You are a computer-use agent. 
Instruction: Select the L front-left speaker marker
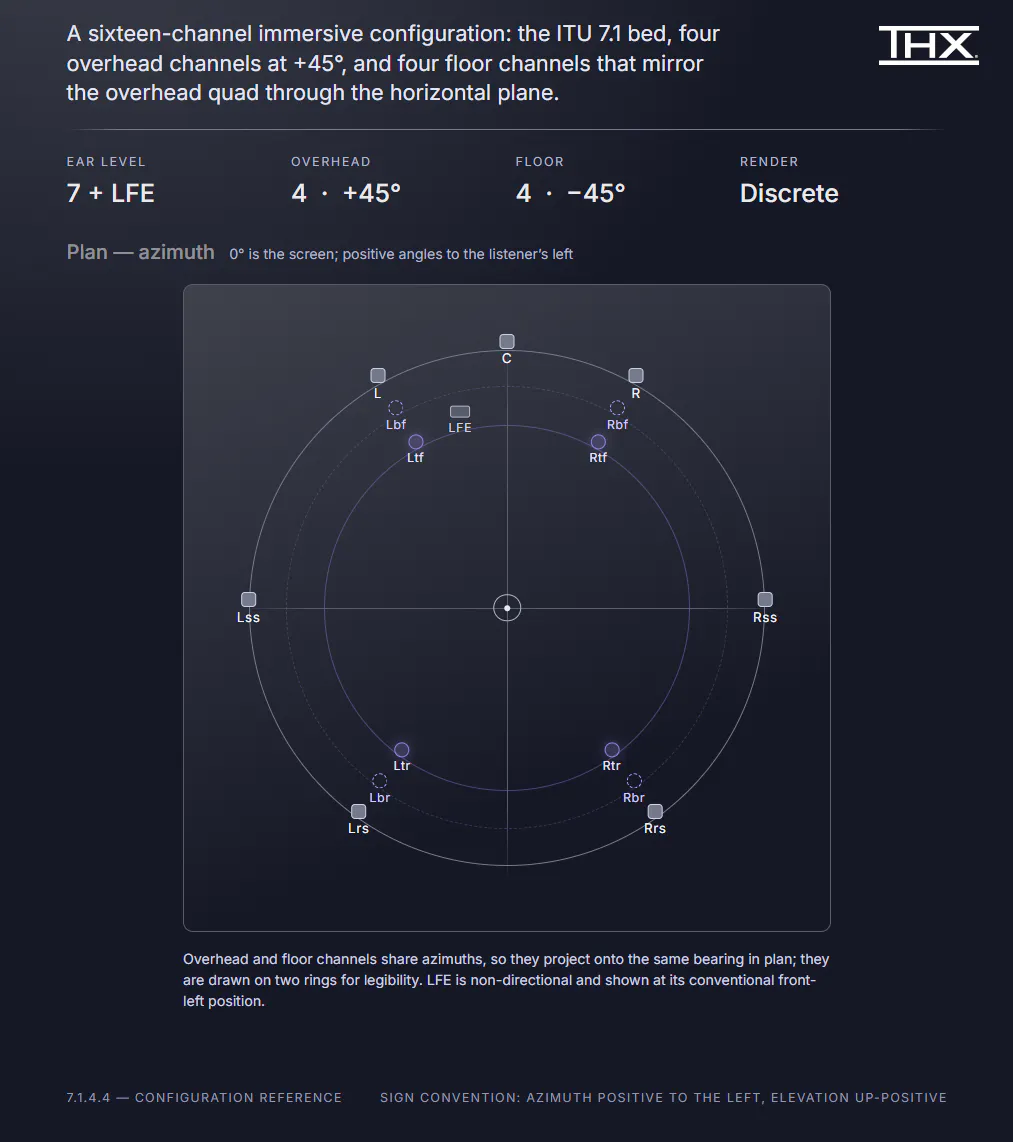coord(378,376)
